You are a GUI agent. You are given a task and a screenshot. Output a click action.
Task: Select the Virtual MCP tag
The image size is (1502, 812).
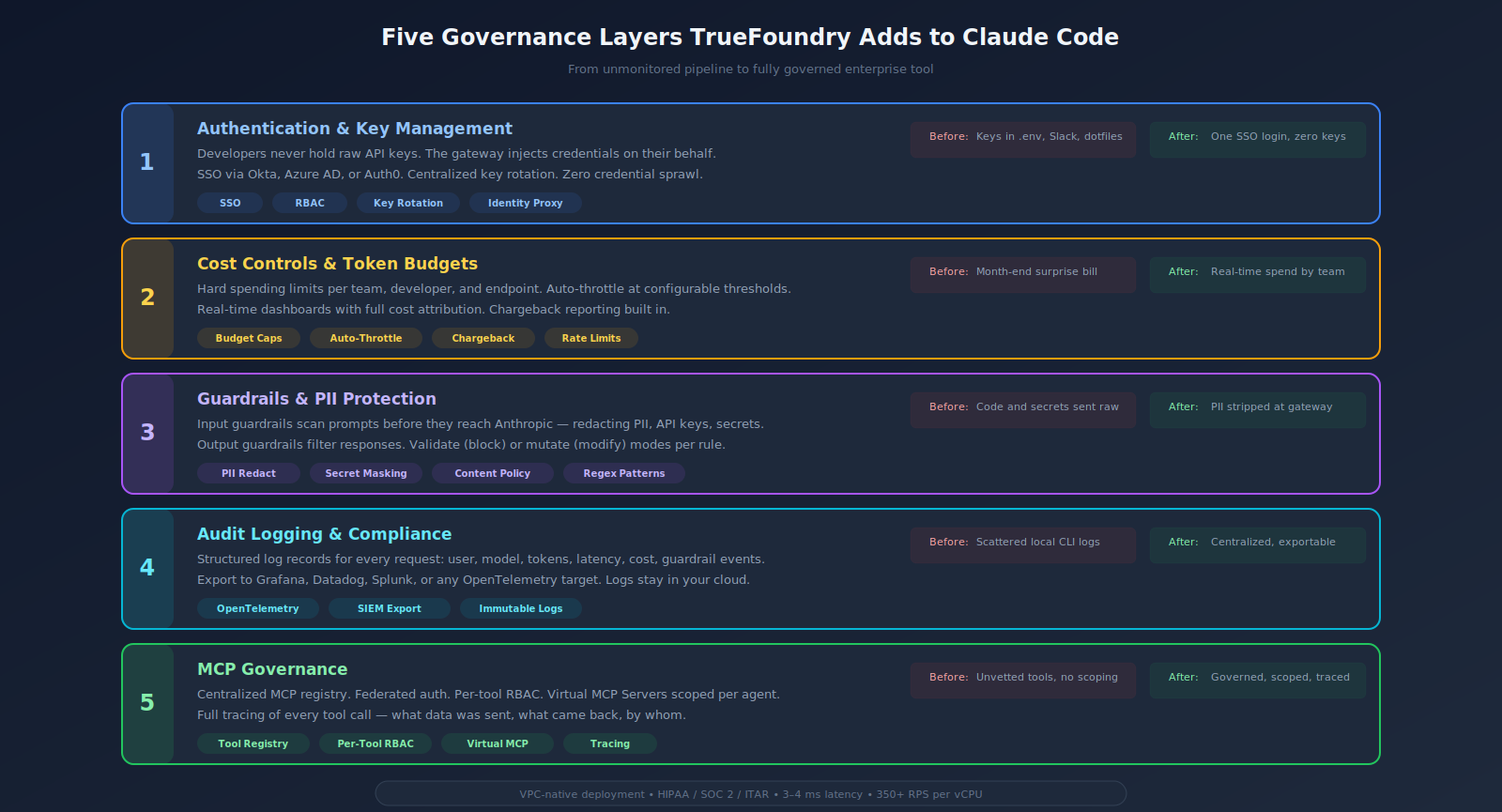498,743
